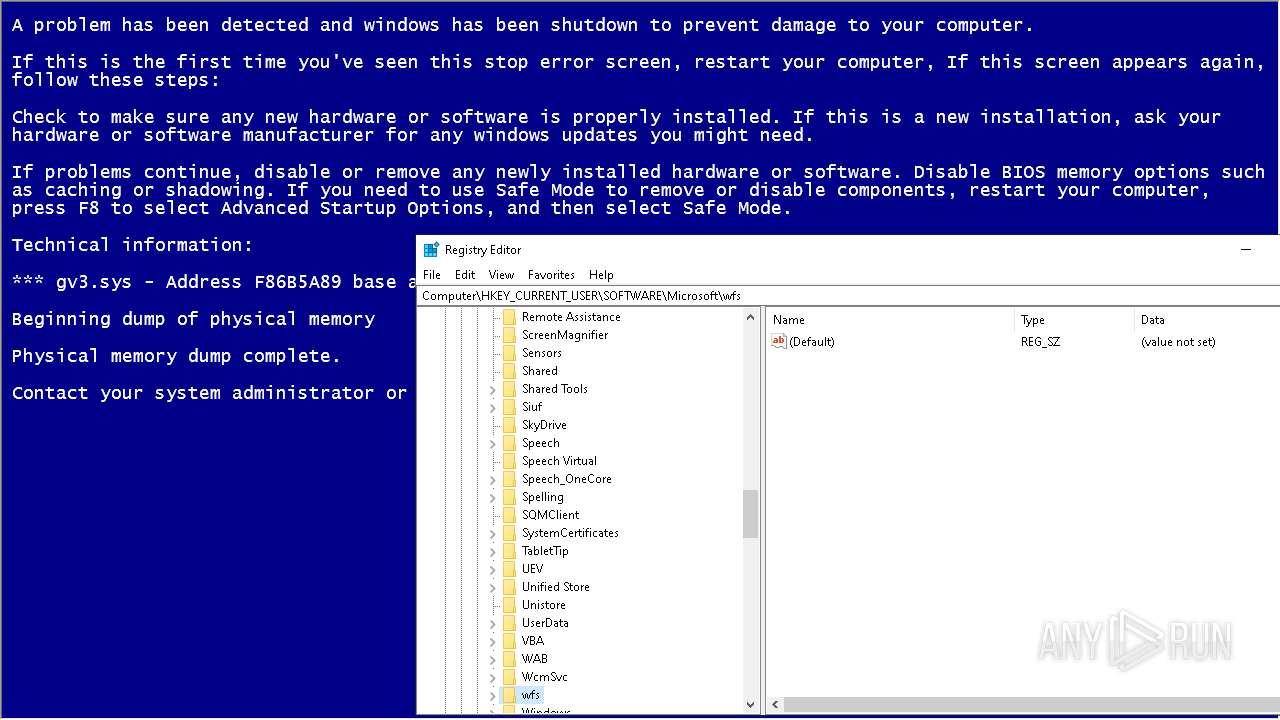Select the UserData key label

(545, 623)
